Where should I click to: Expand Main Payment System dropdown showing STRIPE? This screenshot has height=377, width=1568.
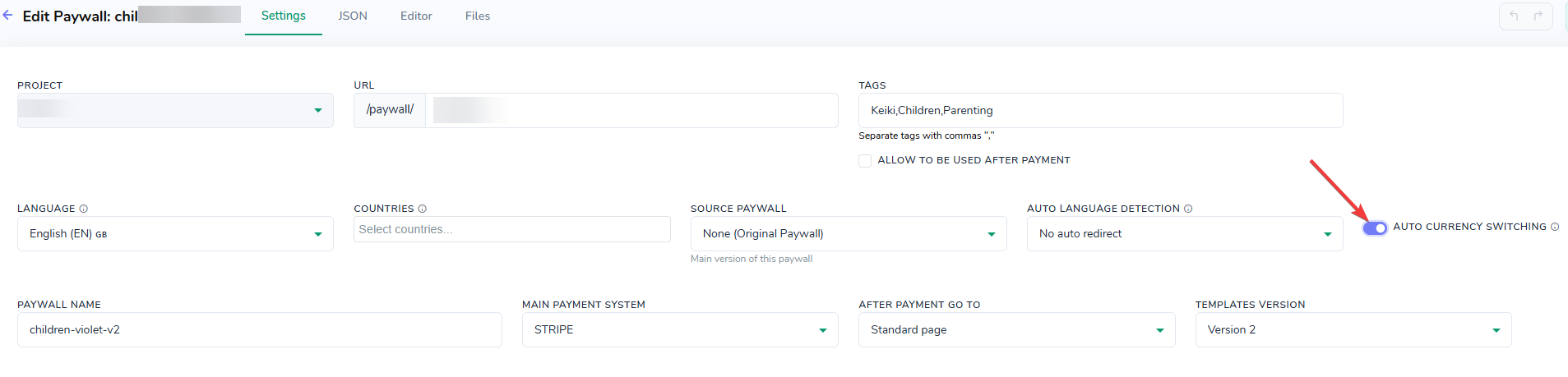(680, 330)
